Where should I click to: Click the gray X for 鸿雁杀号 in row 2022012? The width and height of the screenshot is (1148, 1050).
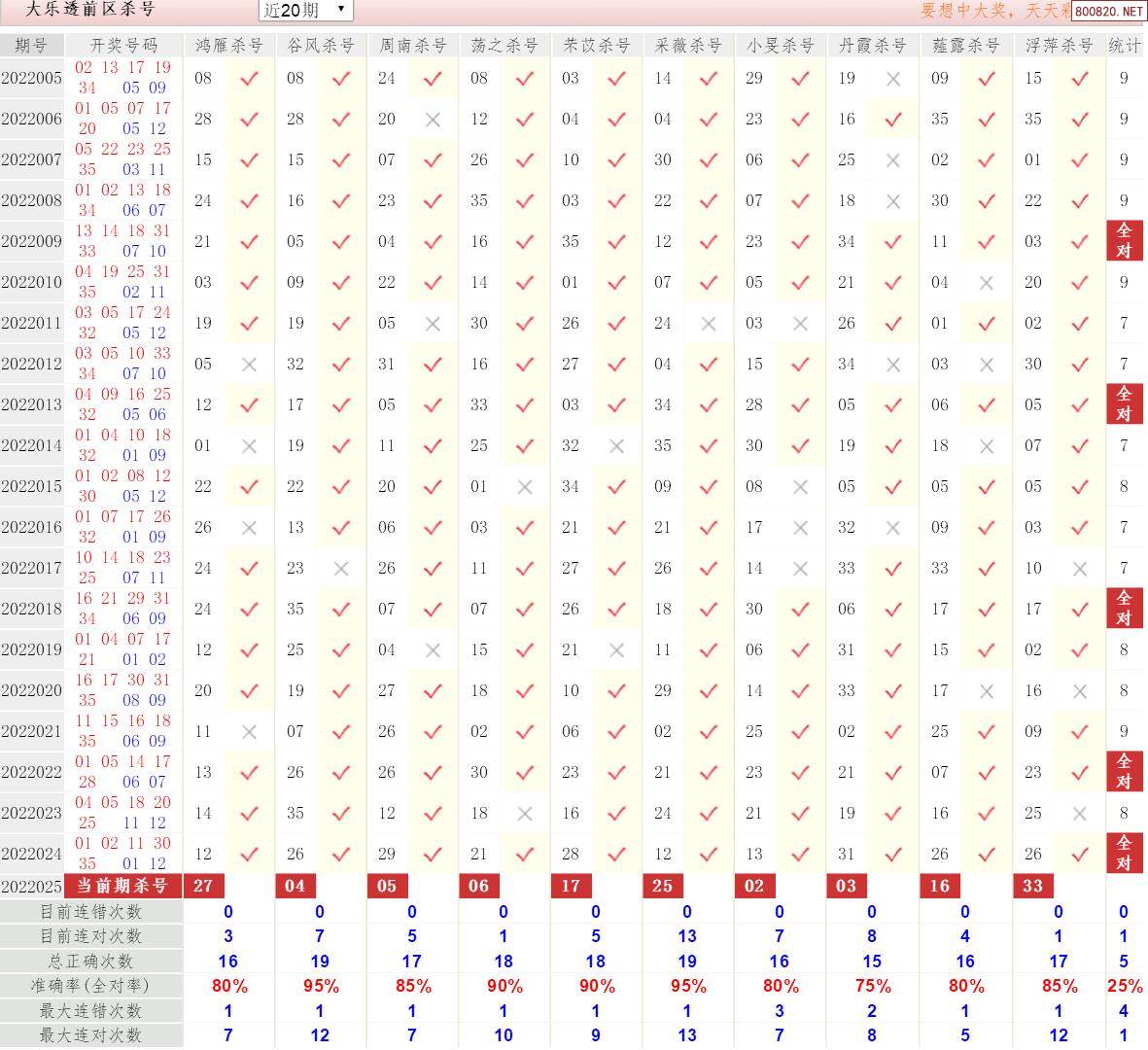249,365
